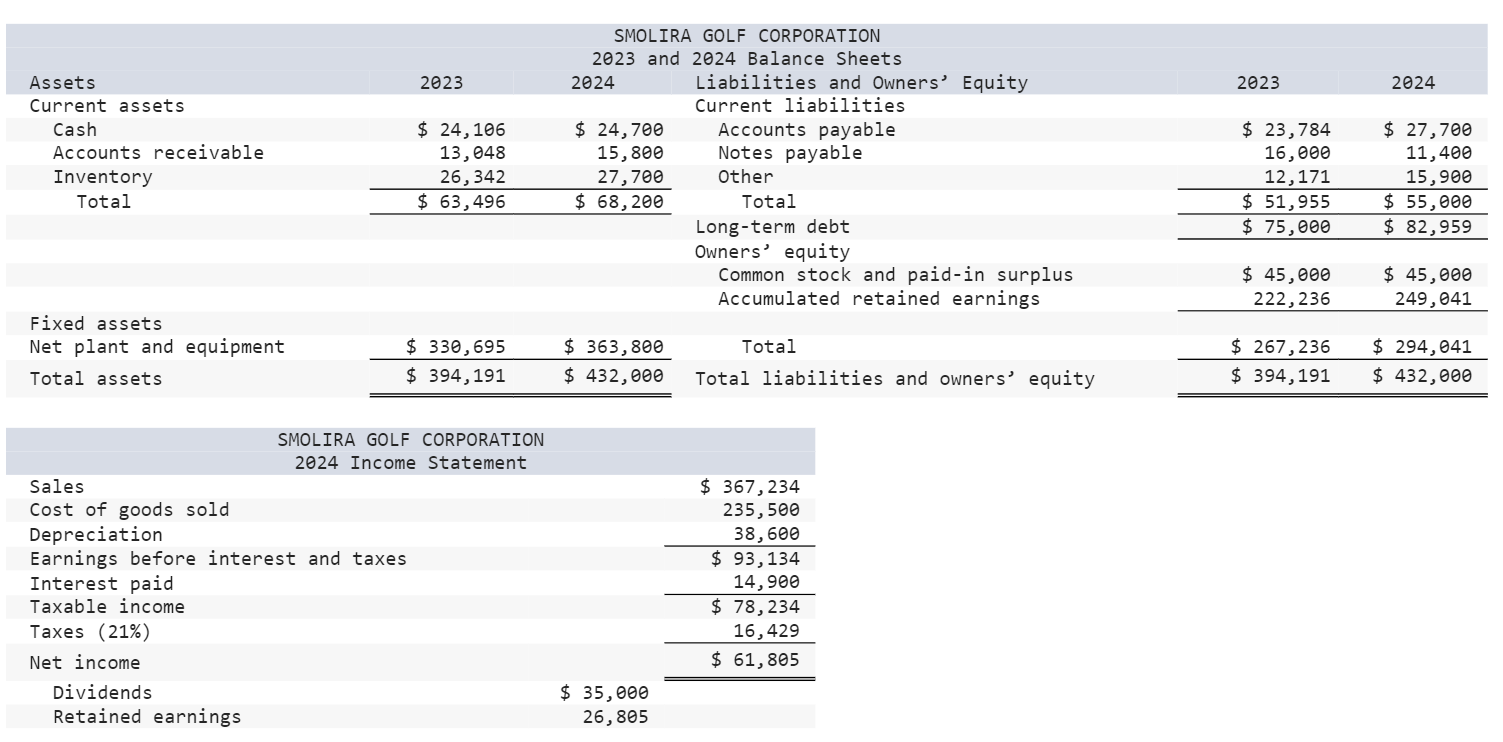Select the Accounts payable row's 2024 value
The image size is (1503, 742).
click(1428, 129)
